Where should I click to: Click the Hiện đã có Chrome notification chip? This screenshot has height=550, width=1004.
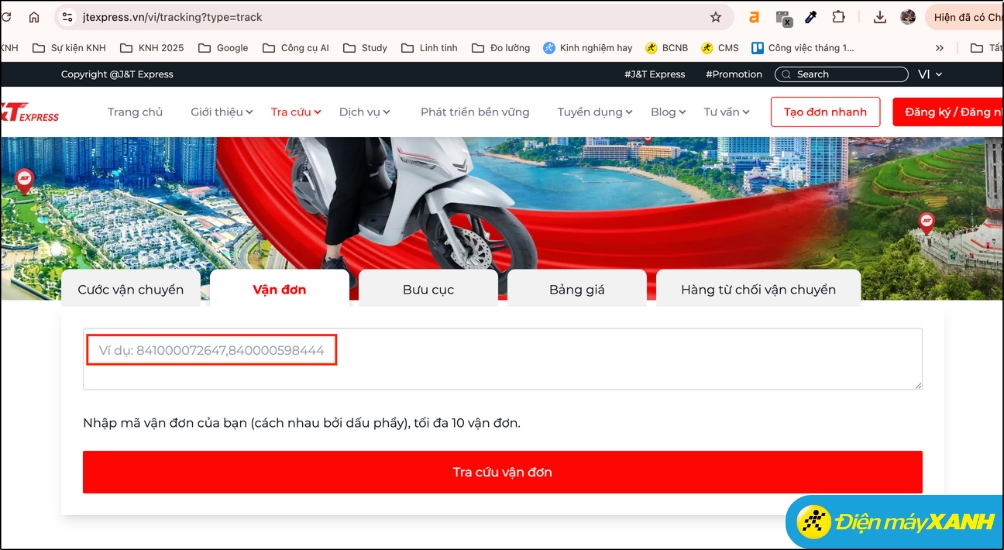pos(965,17)
